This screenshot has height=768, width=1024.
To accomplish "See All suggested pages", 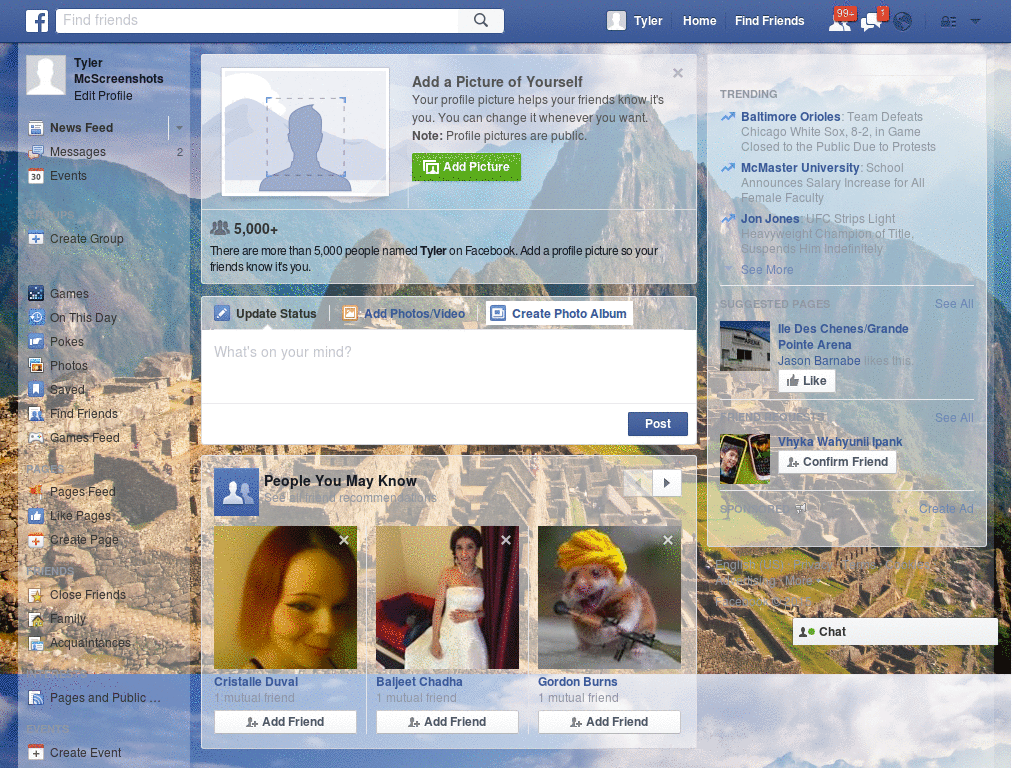I will pos(954,304).
